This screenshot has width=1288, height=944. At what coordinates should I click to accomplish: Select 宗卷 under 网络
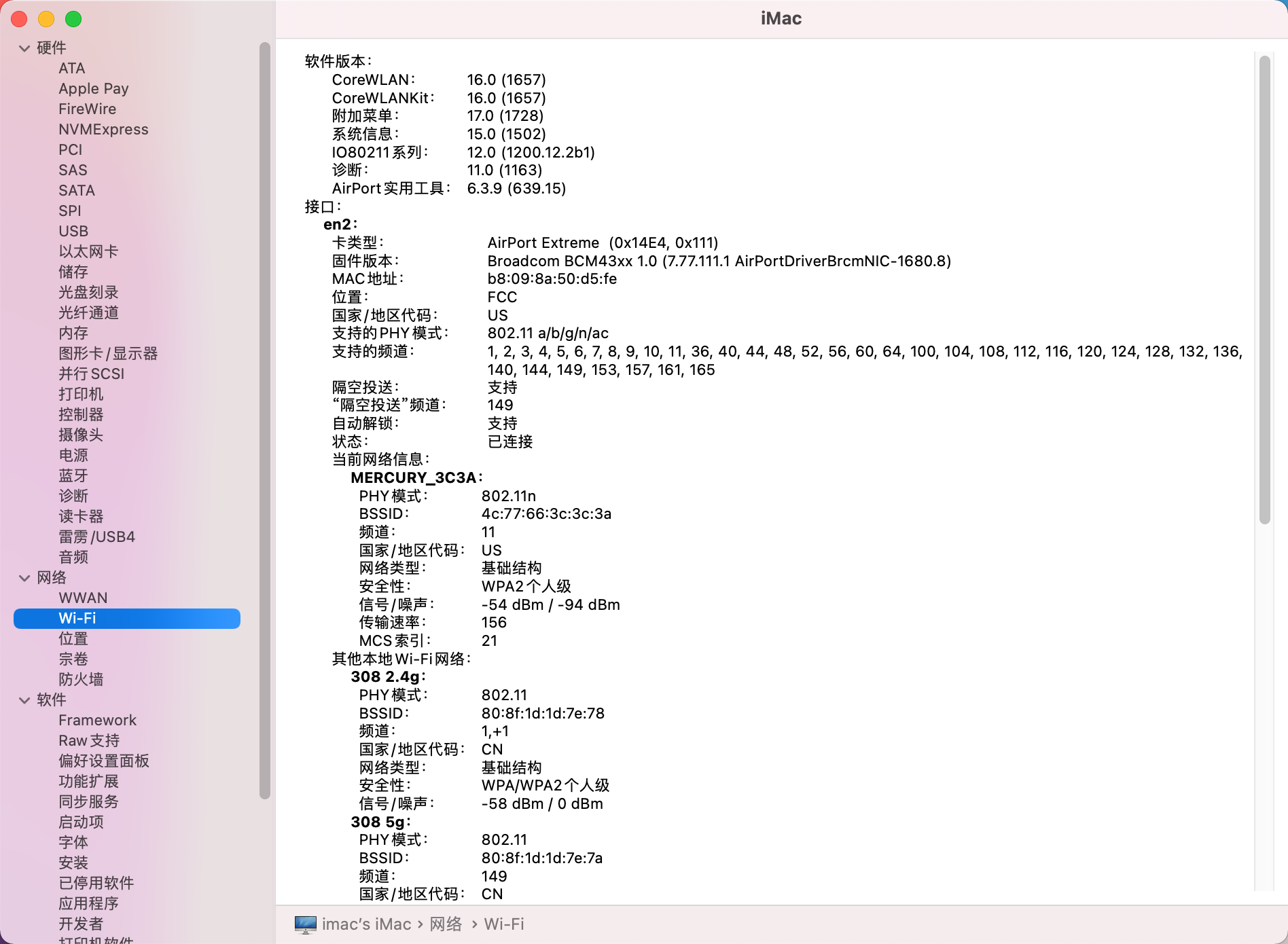(x=73, y=659)
